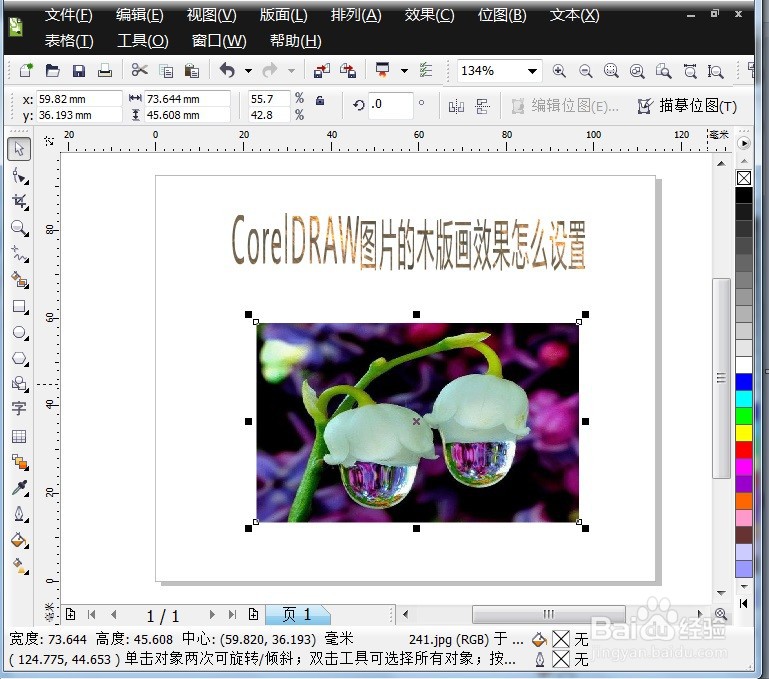Cut selection with the scissors icon
Image resolution: width=769 pixels, height=679 pixels.
pos(140,71)
